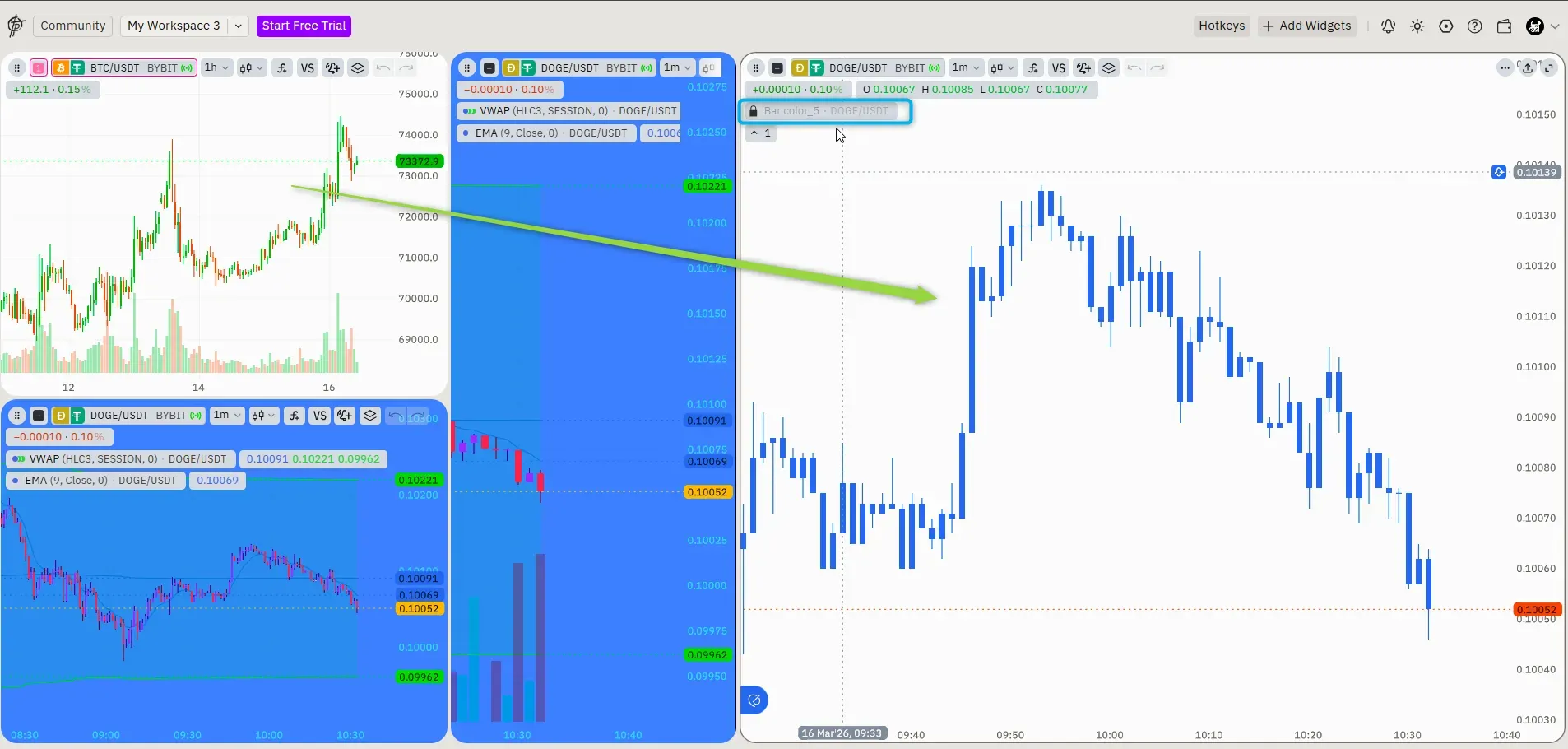This screenshot has height=749, width=1568.
Task: Click the Start Free Trial button
Action: pos(304,26)
